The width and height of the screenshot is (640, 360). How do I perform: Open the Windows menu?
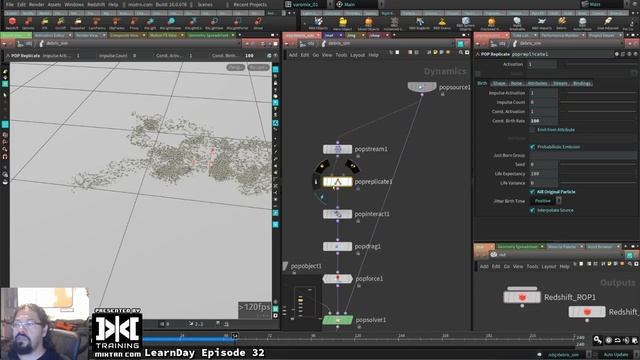pos(74,4)
